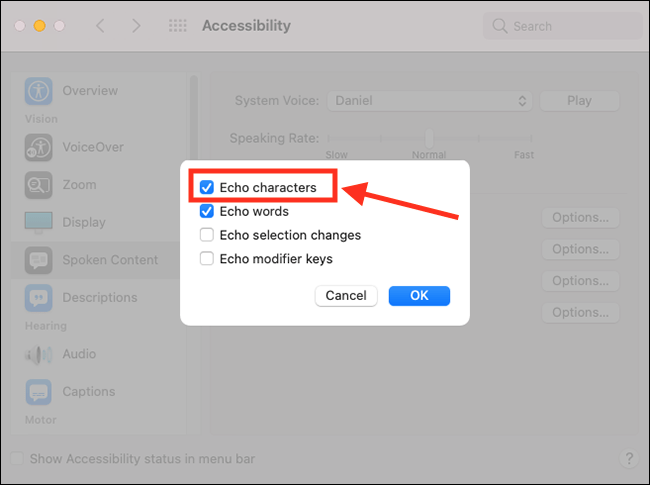Click the OK button

click(419, 296)
